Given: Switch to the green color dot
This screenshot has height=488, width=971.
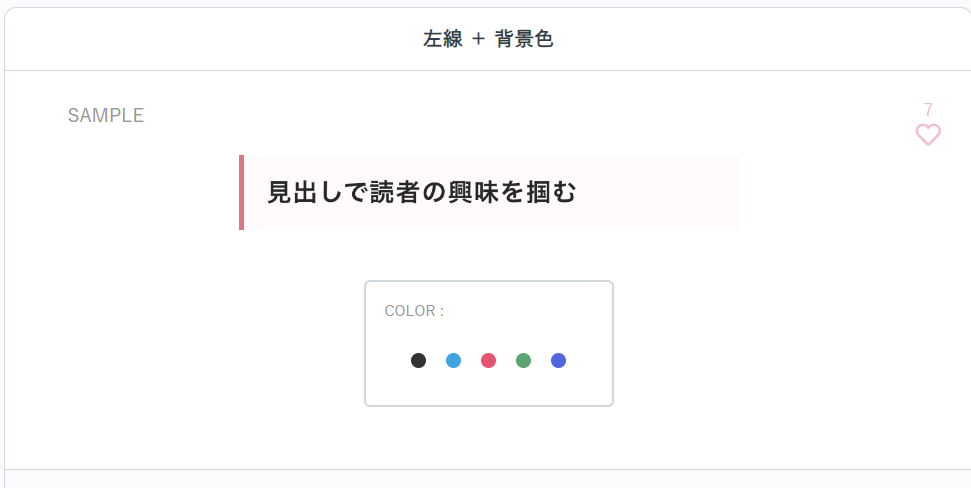Looking at the screenshot, I should click(523, 361).
